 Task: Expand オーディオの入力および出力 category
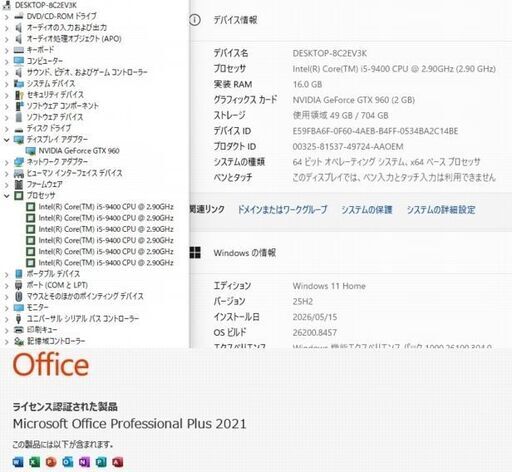[6, 28]
